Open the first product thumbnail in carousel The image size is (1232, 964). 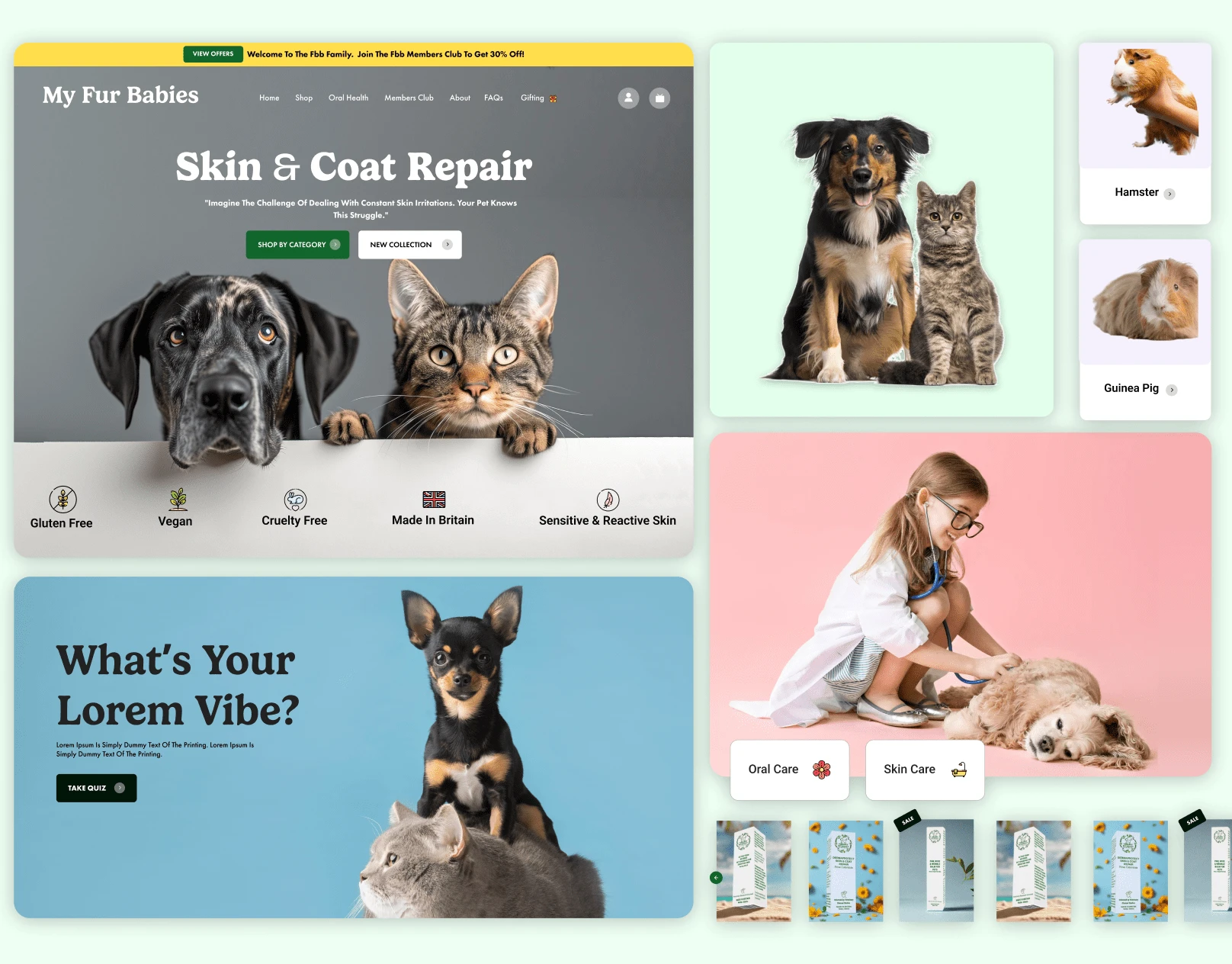(x=754, y=871)
